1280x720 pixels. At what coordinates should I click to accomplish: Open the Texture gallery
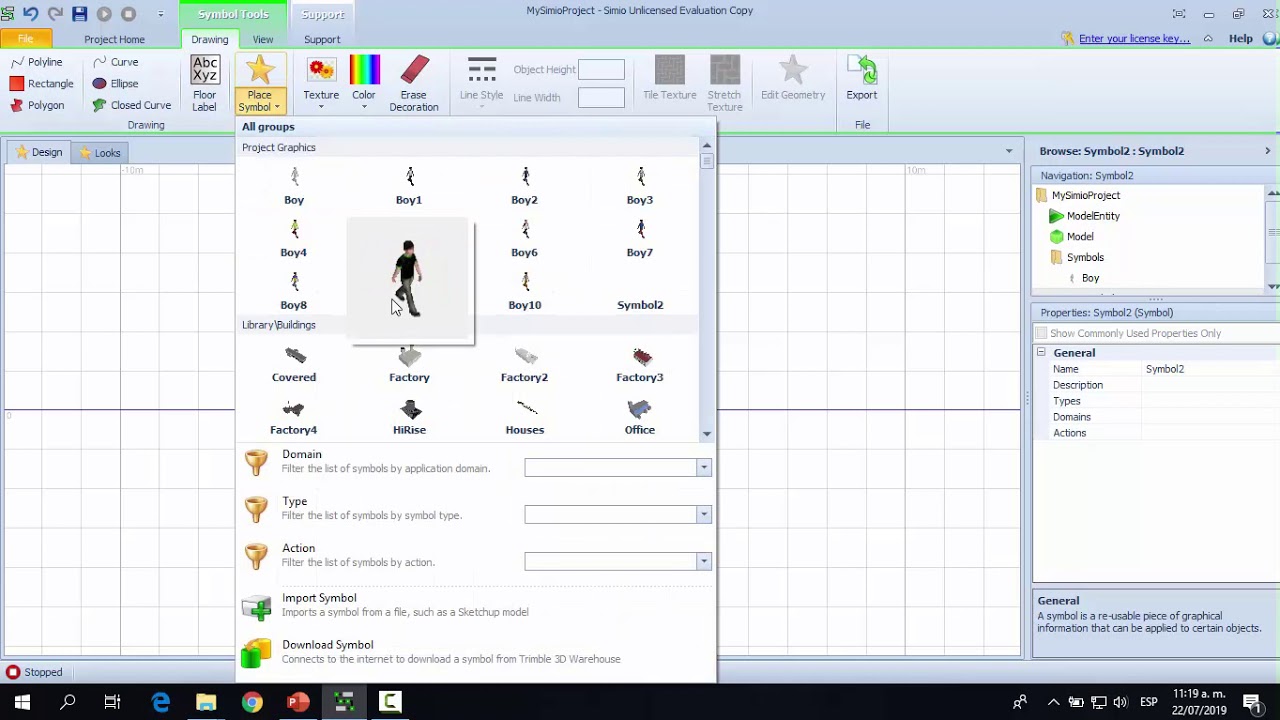point(321,84)
